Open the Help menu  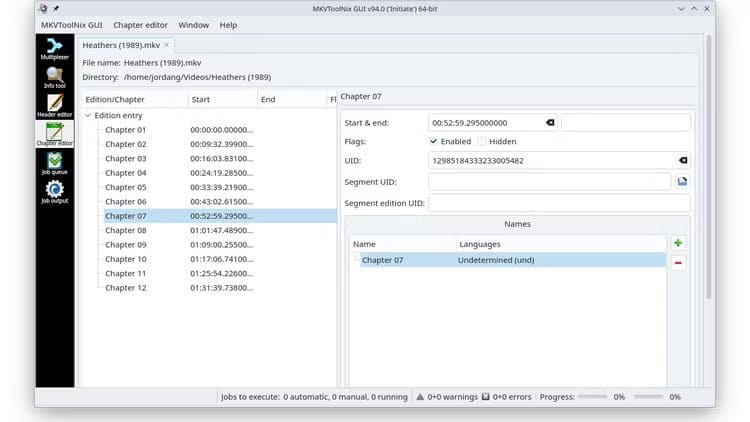click(x=228, y=25)
